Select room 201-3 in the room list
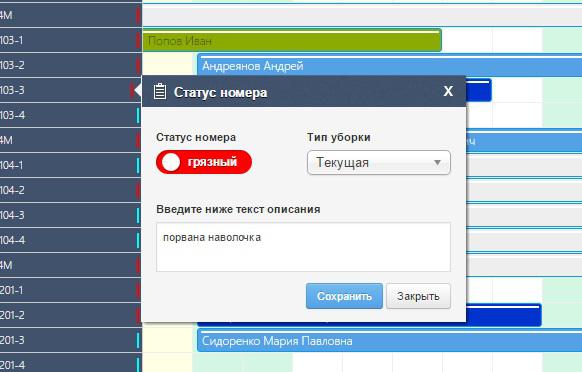This screenshot has height=372, width=582. pos(70,340)
